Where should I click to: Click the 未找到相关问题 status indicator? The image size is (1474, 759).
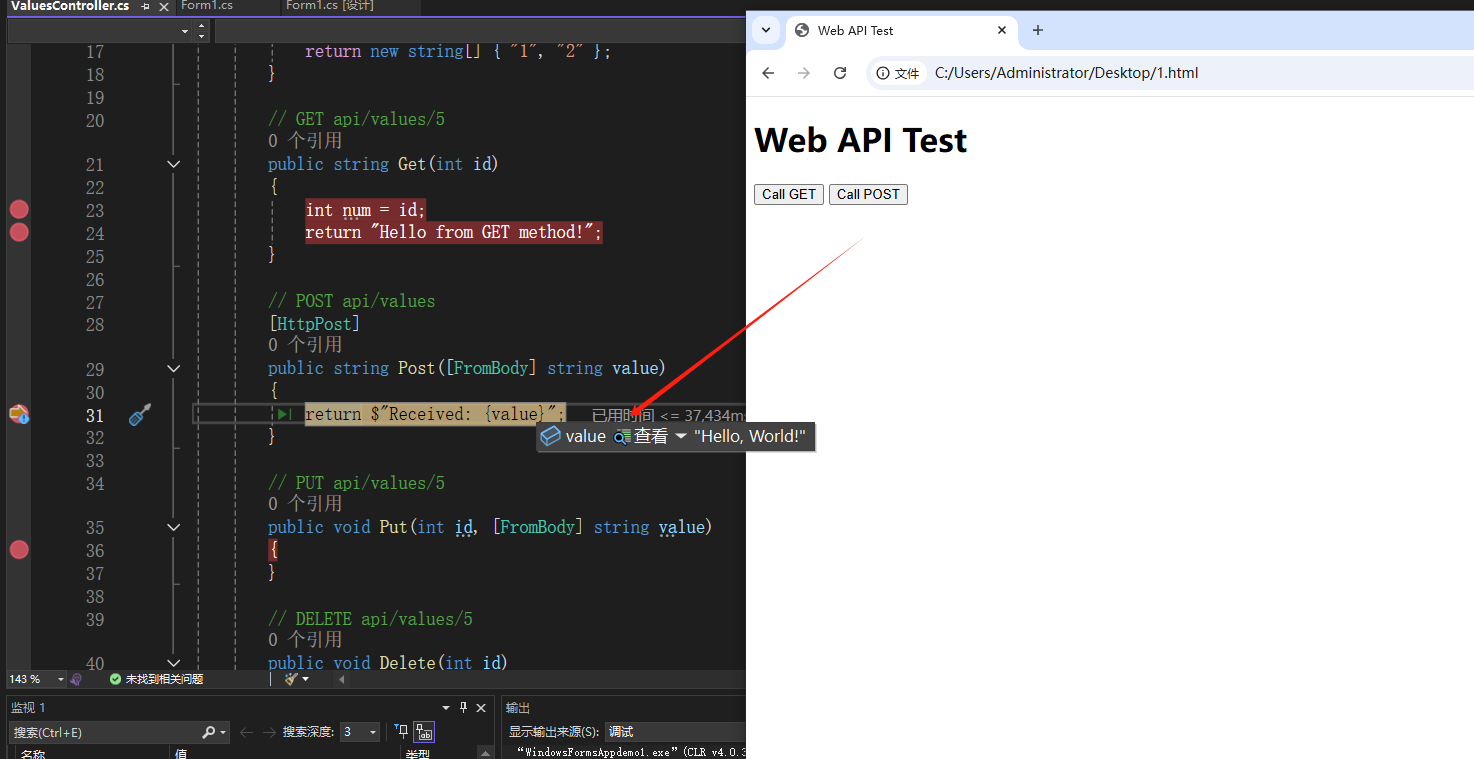coord(155,679)
